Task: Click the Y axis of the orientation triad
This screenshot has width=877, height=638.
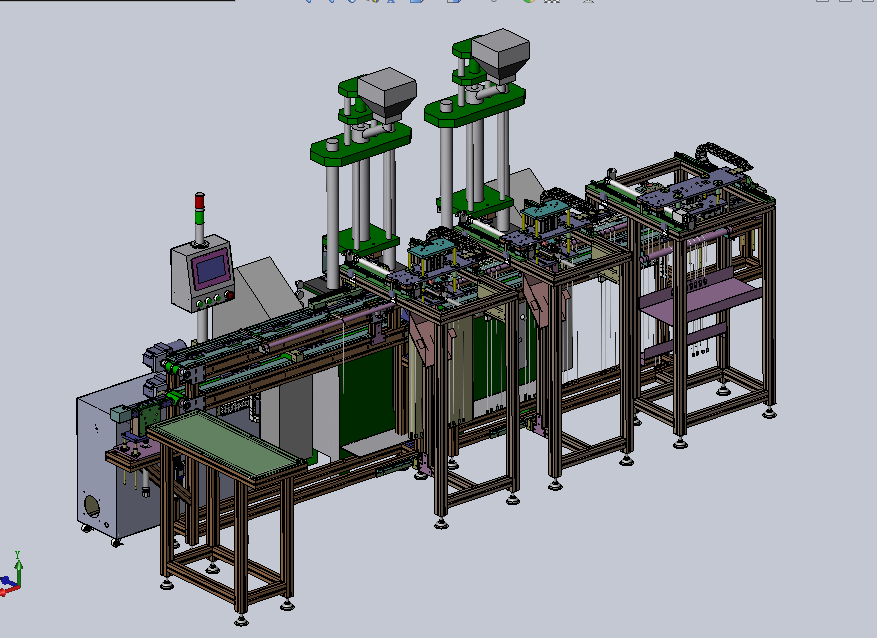Action: [18, 568]
